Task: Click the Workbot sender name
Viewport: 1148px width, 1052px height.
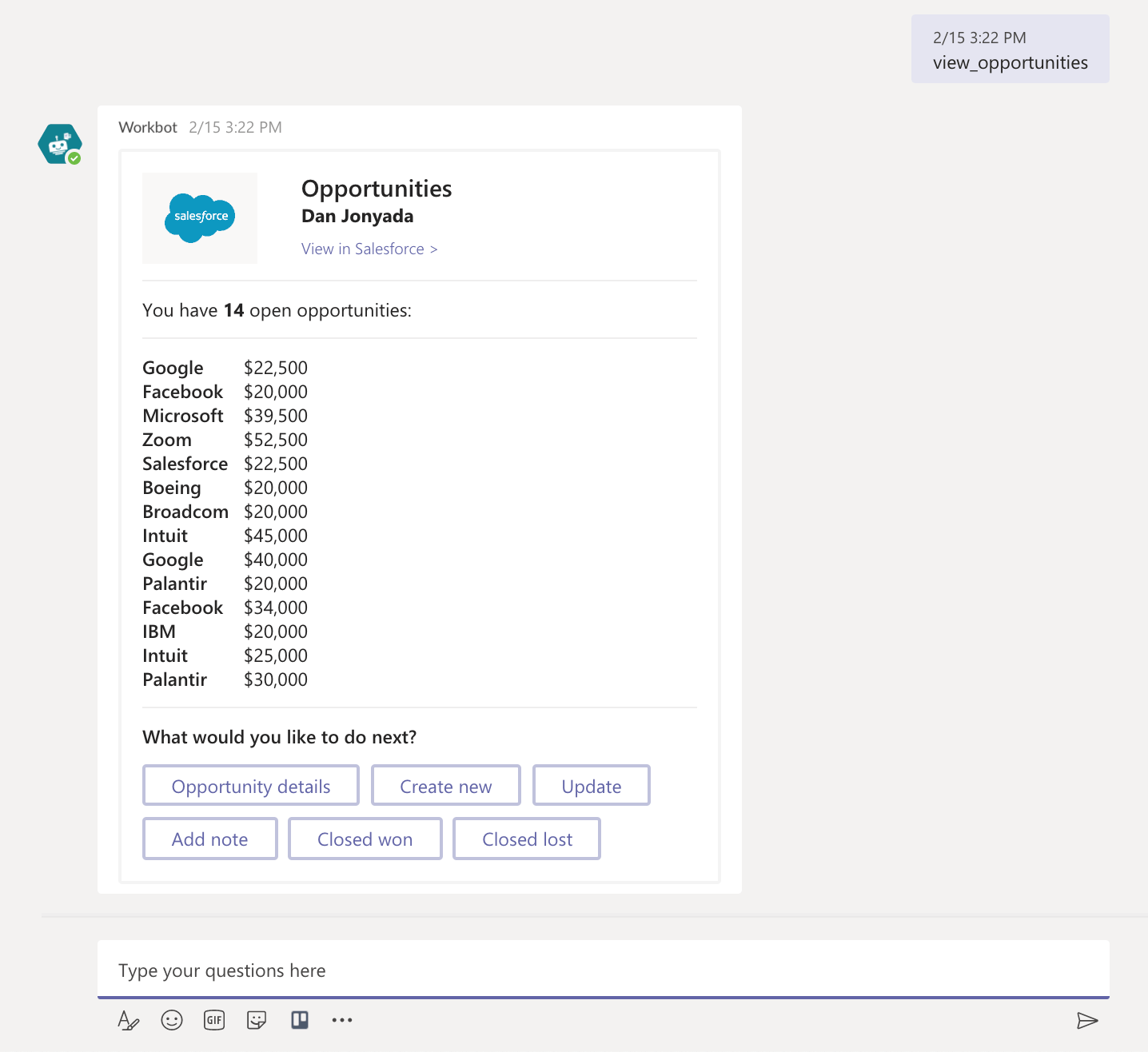Action: pyautogui.click(x=148, y=128)
